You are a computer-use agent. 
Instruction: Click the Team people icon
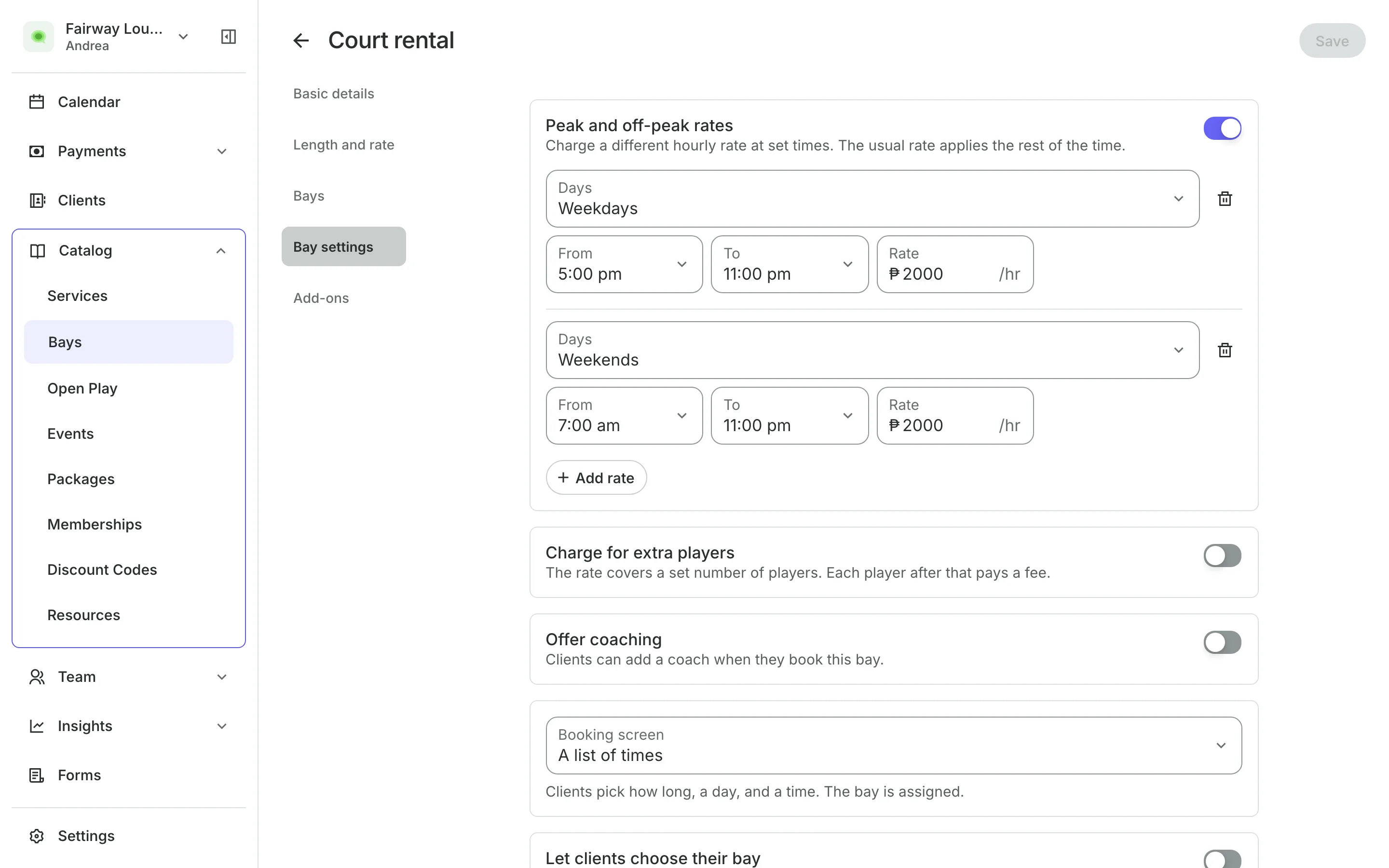point(37,677)
